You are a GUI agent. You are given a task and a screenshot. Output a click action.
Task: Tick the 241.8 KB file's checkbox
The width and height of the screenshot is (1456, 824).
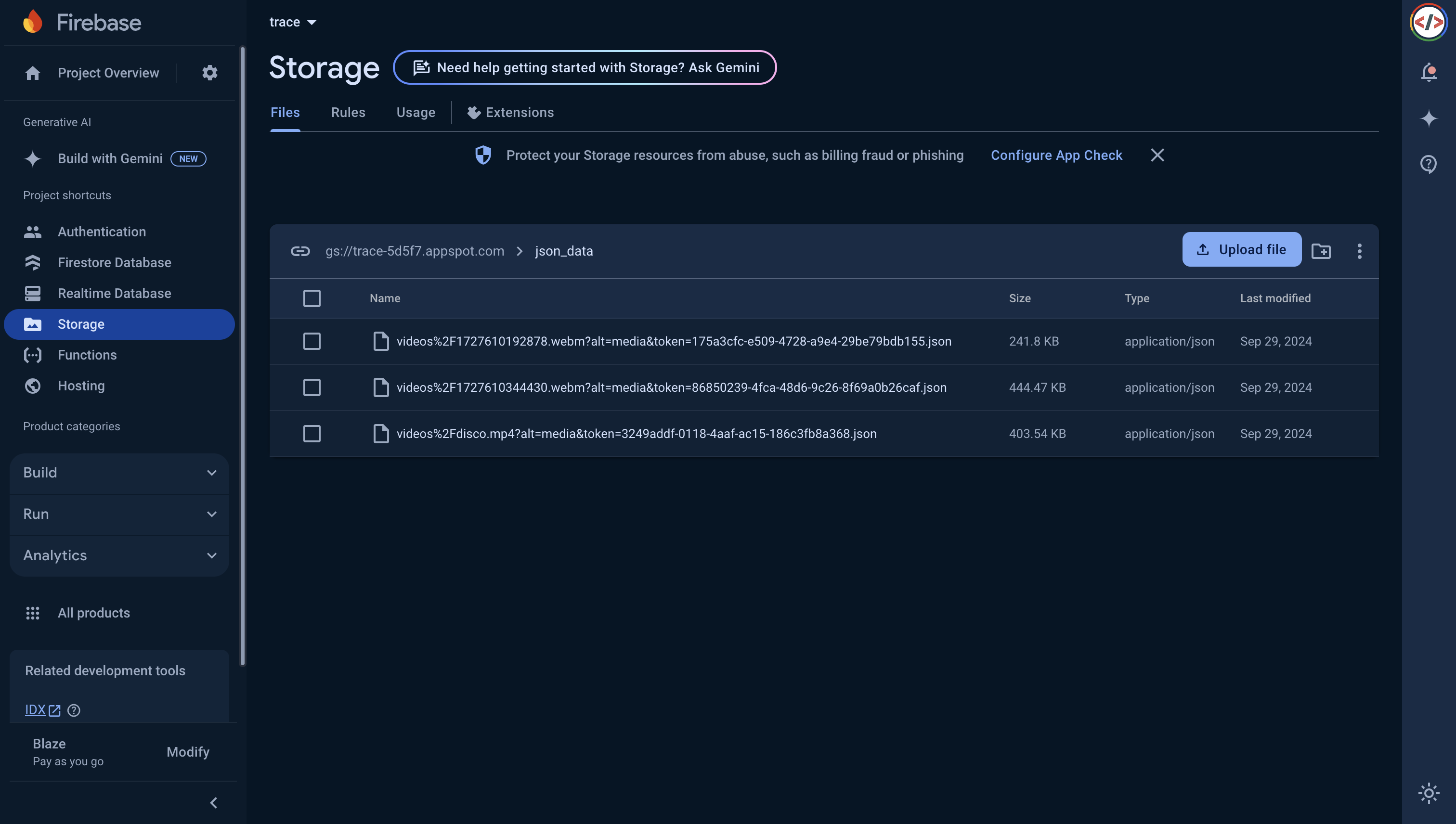coord(312,341)
